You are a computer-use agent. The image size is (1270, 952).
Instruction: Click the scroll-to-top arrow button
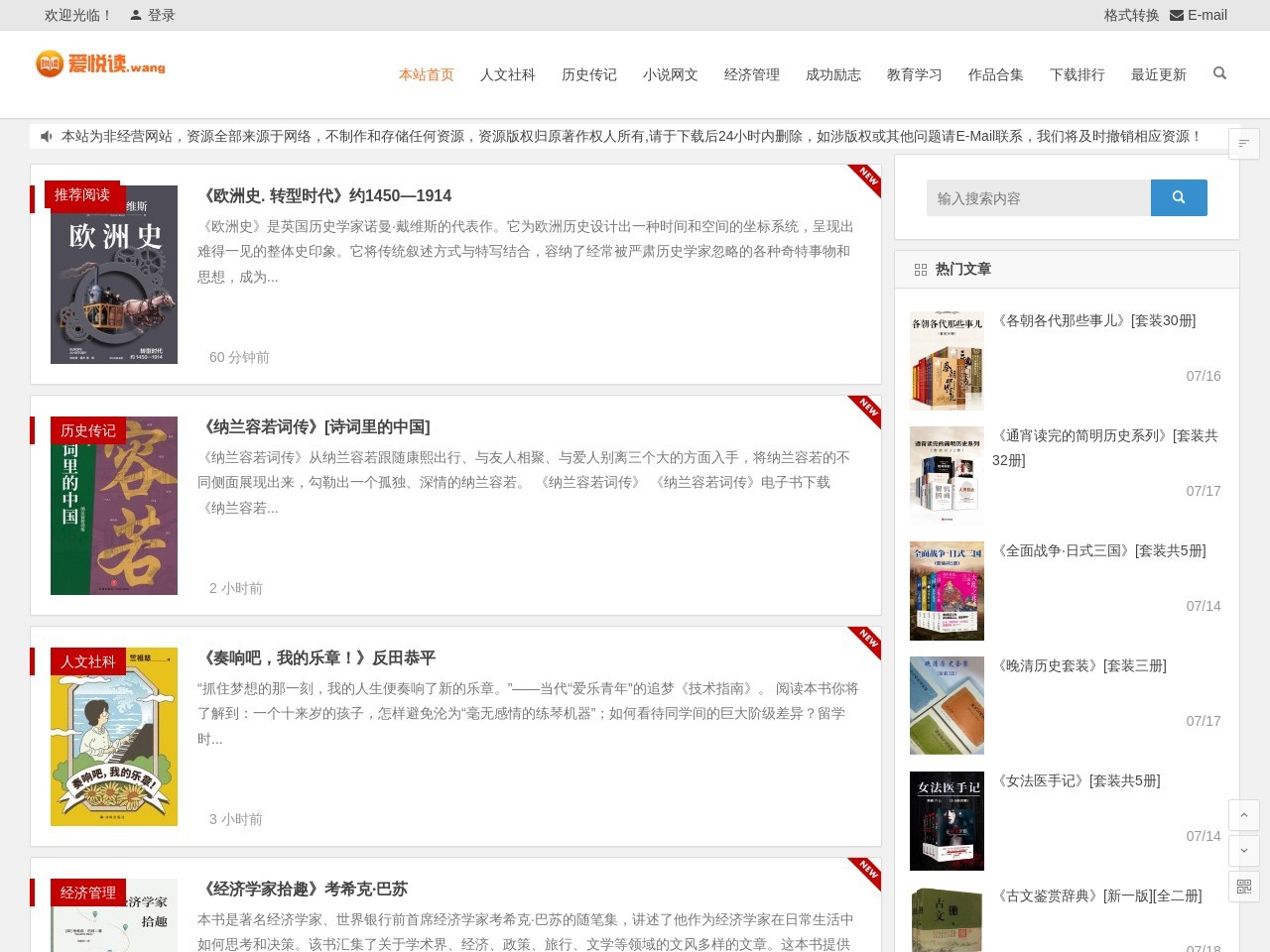pyautogui.click(x=1244, y=815)
